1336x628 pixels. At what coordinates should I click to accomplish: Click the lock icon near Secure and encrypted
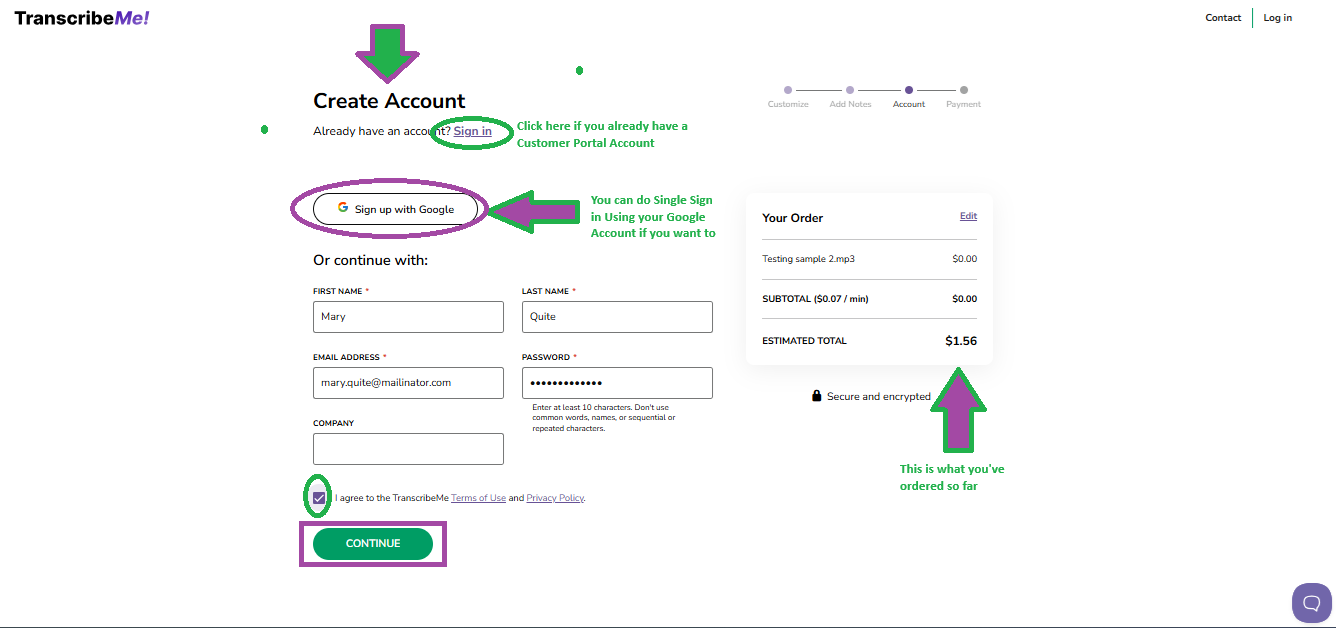[816, 396]
